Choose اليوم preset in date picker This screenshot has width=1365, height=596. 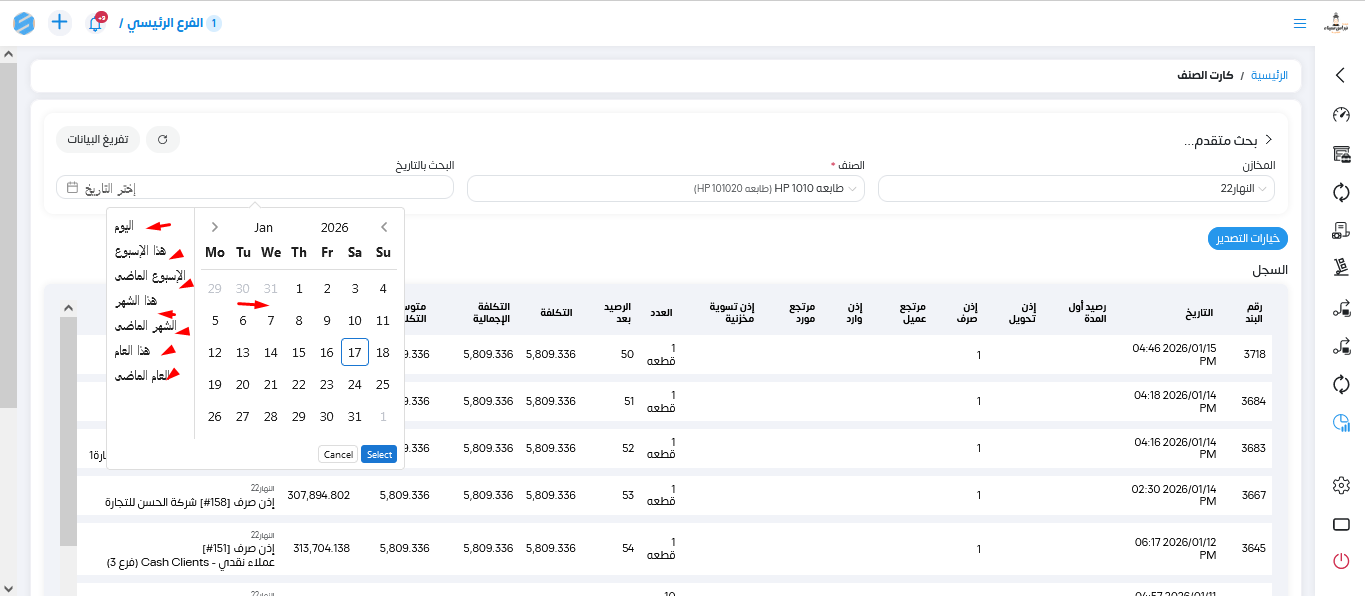click(x=124, y=226)
